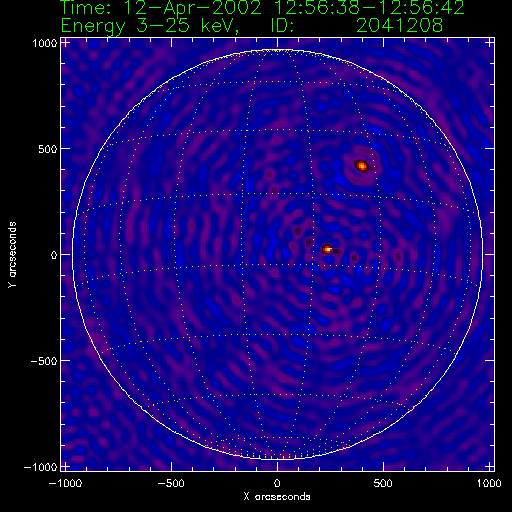512x512 pixels.
Task: Click the 500 tick label on X axis
Action: (383, 483)
